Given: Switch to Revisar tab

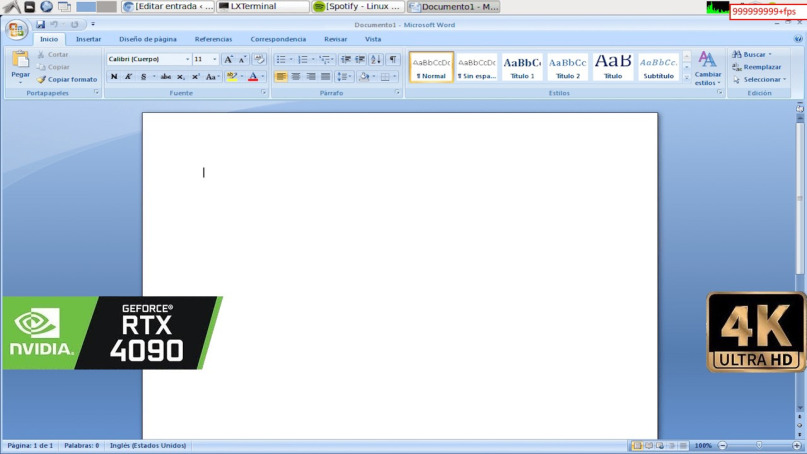Looking at the screenshot, I should pos(336,39).
